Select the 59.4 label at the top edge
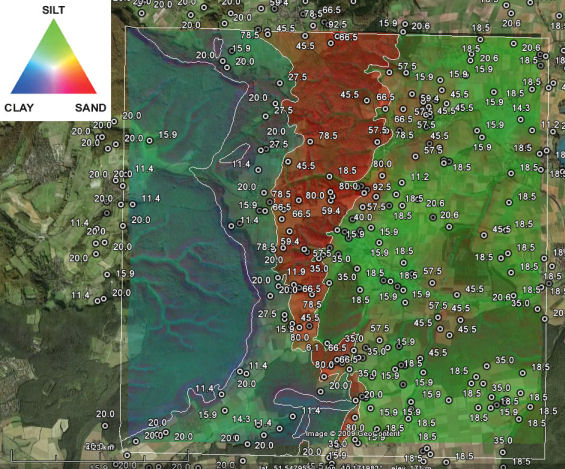This screenshot has height=469, width=565. point(279,3)
